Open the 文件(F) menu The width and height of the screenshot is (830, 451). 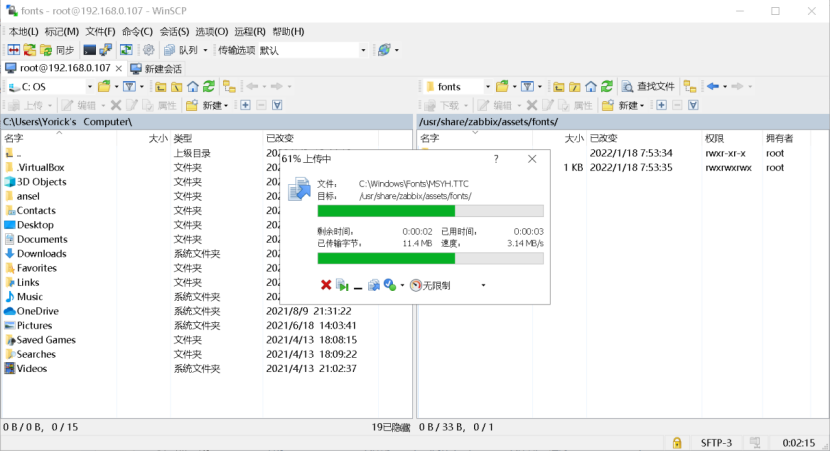[x=100, y=32]
